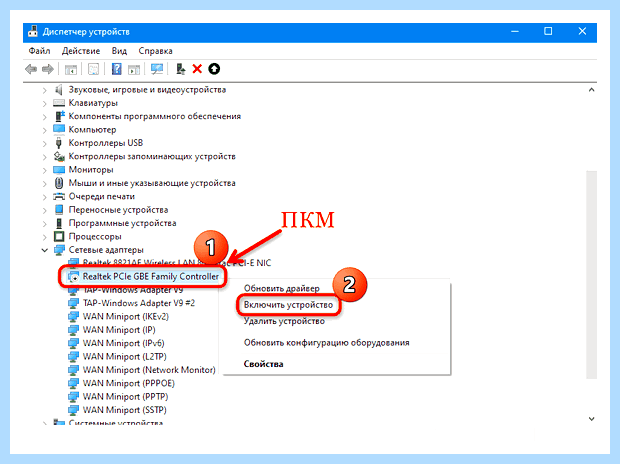Collapse the Сетевые адаптеры node
The image size is (620, 464).
[x=45, y=250]
